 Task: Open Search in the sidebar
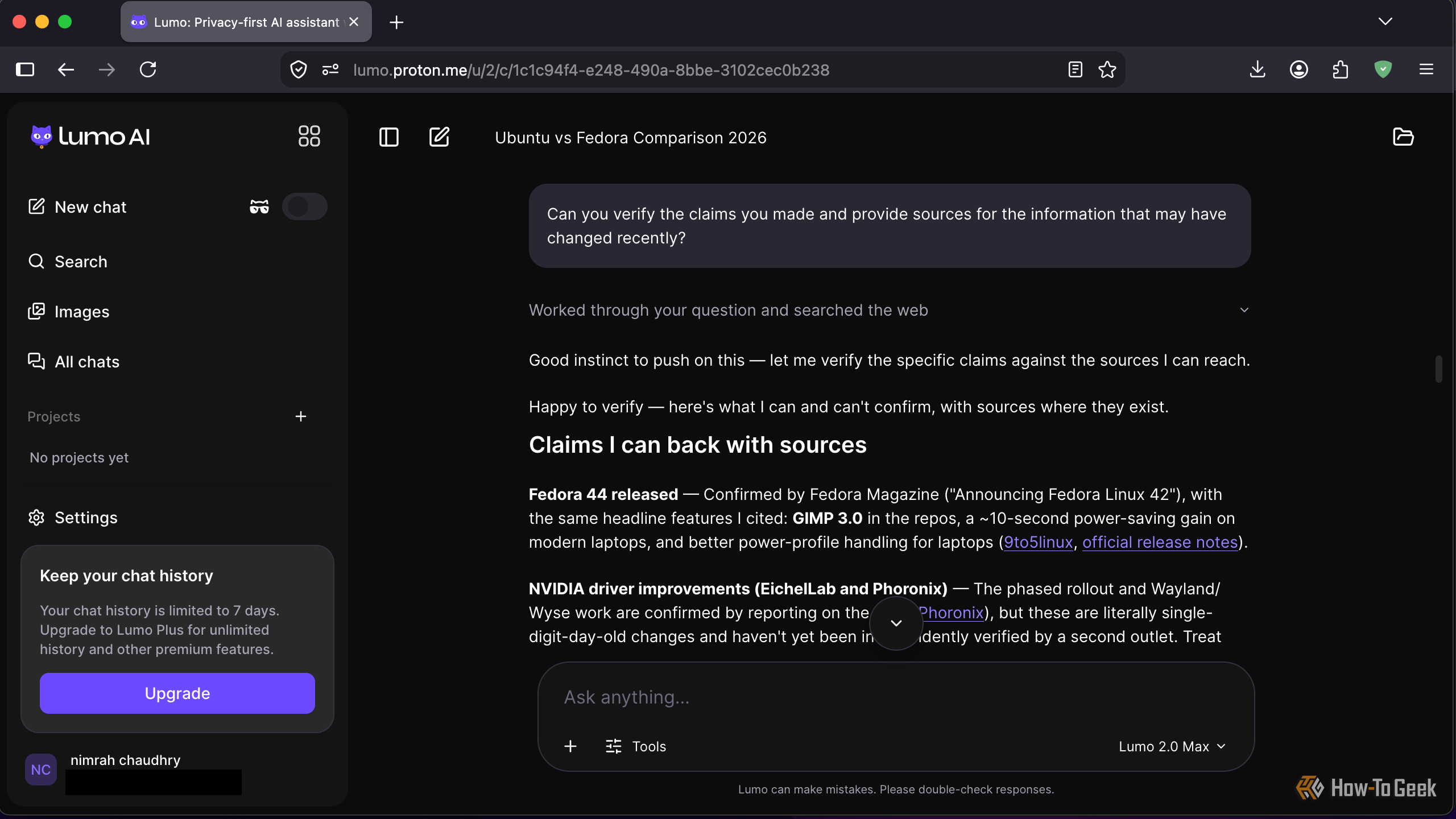68,262
